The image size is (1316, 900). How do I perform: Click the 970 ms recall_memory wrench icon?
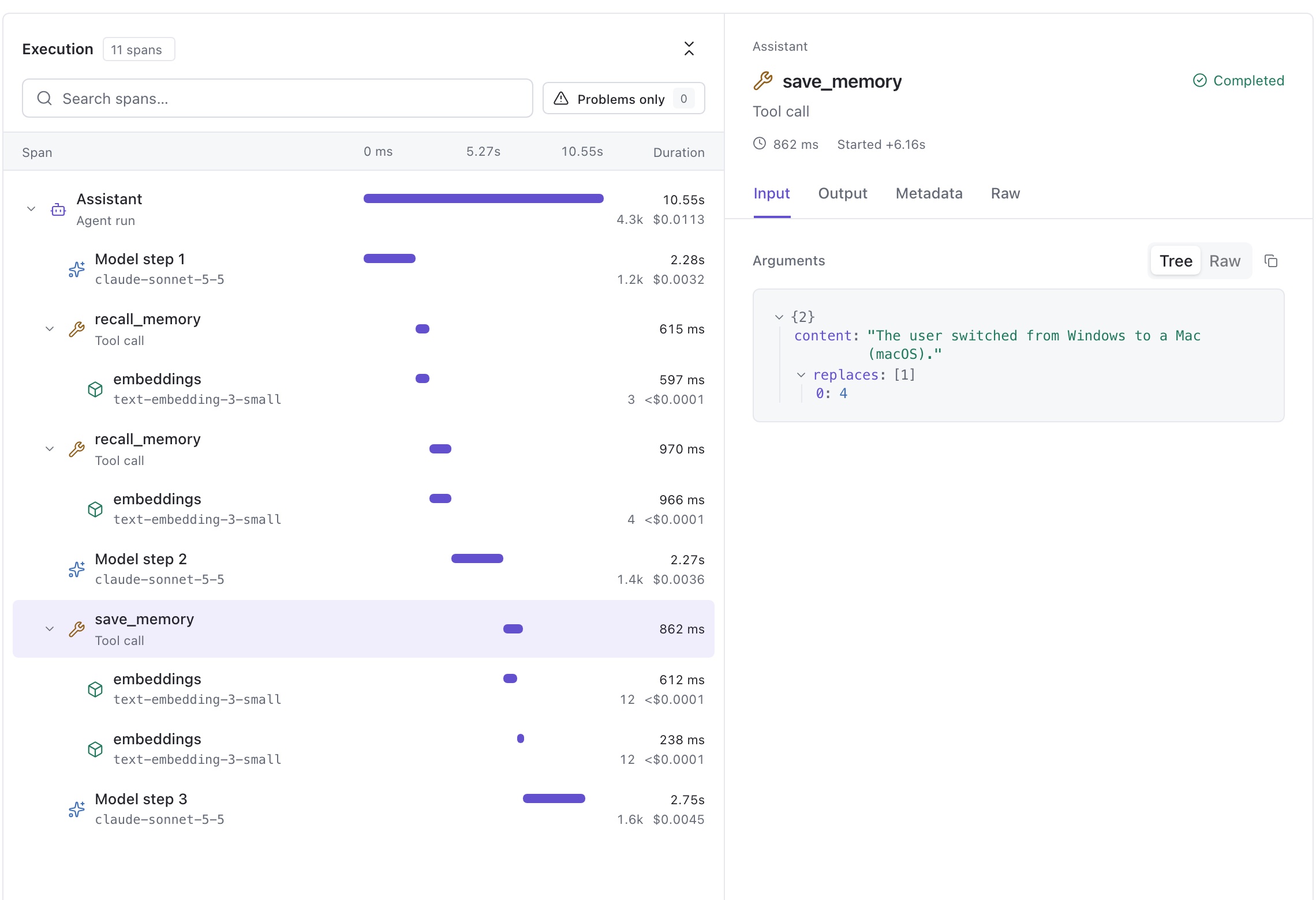coord(76,449)
